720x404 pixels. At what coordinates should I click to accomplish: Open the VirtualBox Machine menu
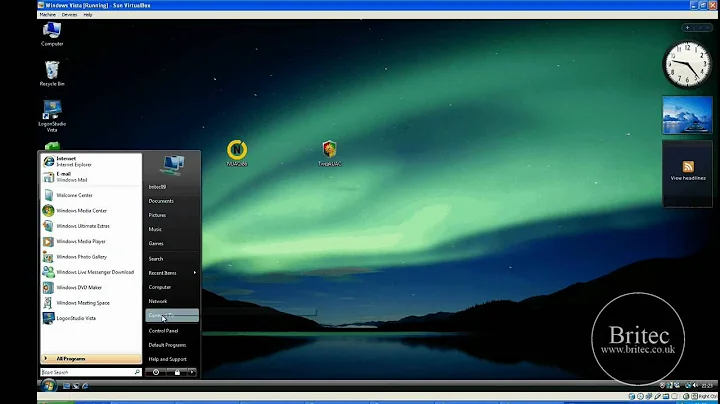tap(47, 15)
